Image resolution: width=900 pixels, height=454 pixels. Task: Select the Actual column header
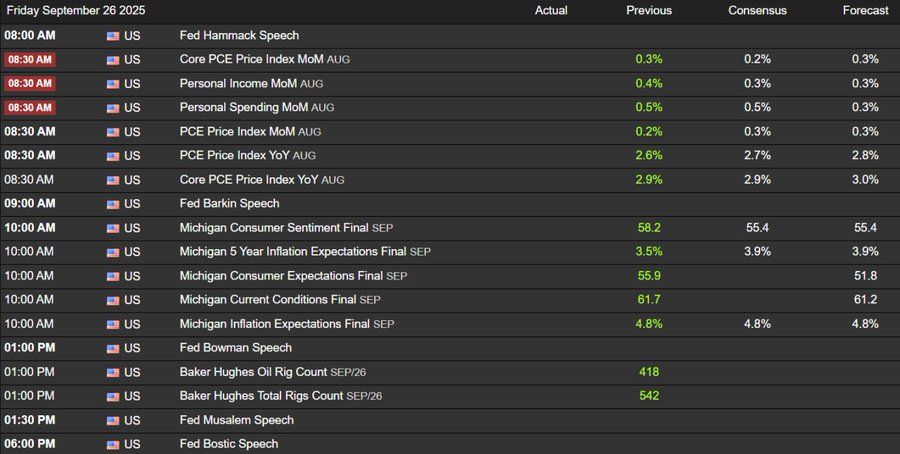(x=551, y=10)
